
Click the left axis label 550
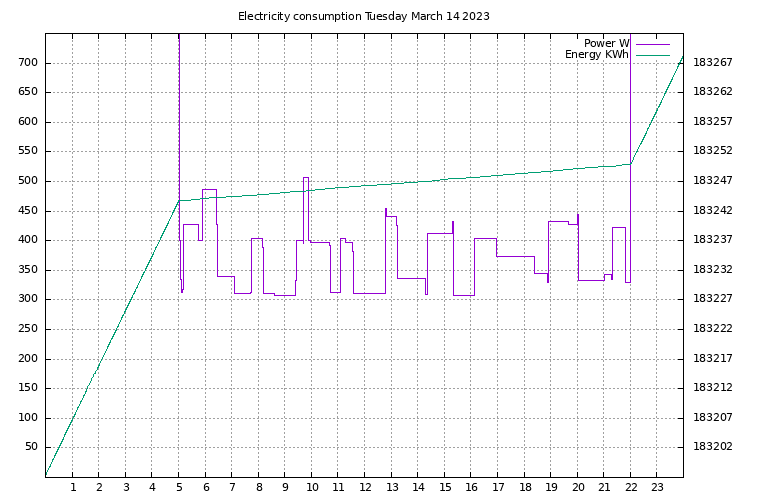point(28,151)
